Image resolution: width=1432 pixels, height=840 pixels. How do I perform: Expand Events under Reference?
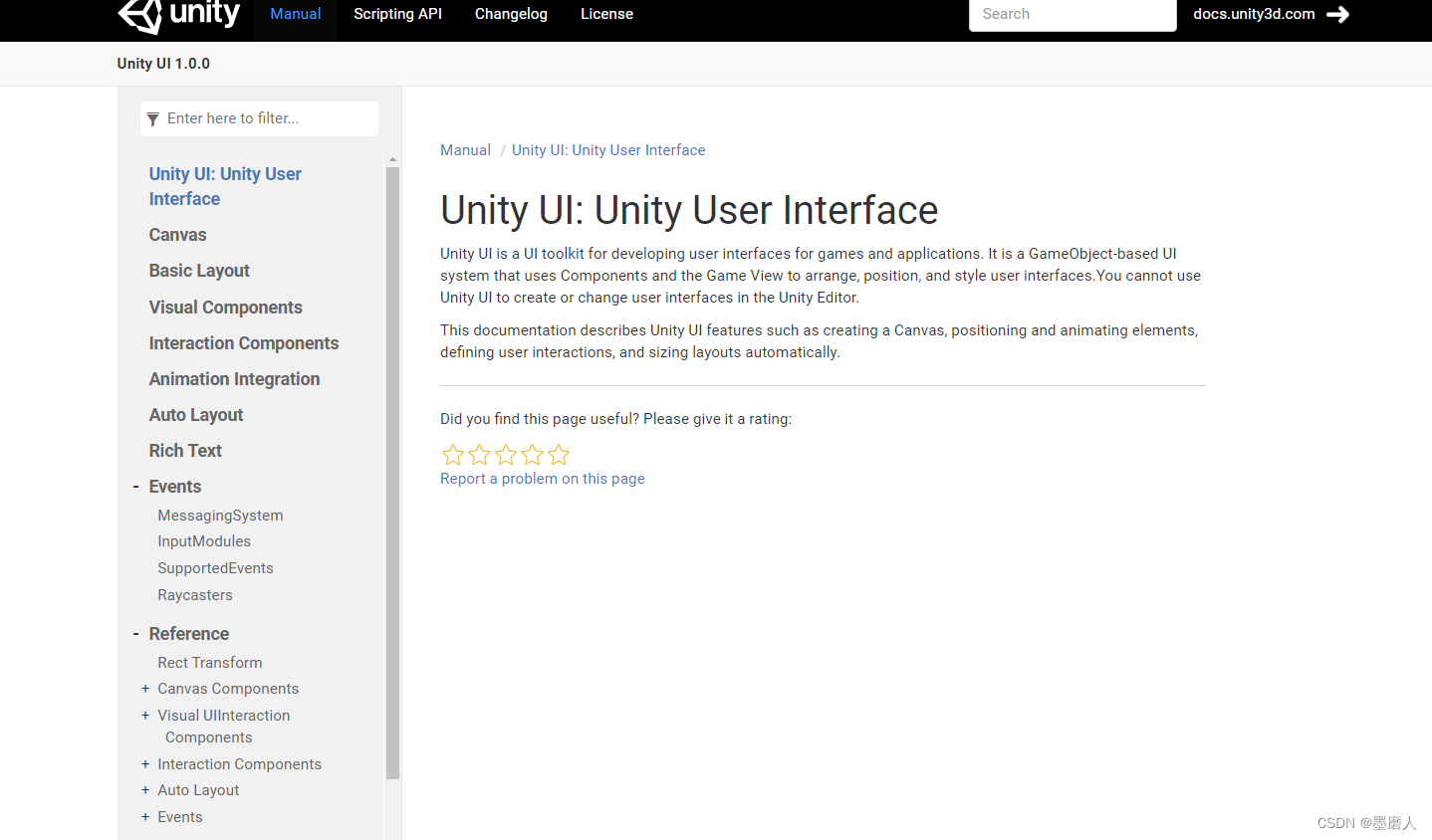[145, 817]
